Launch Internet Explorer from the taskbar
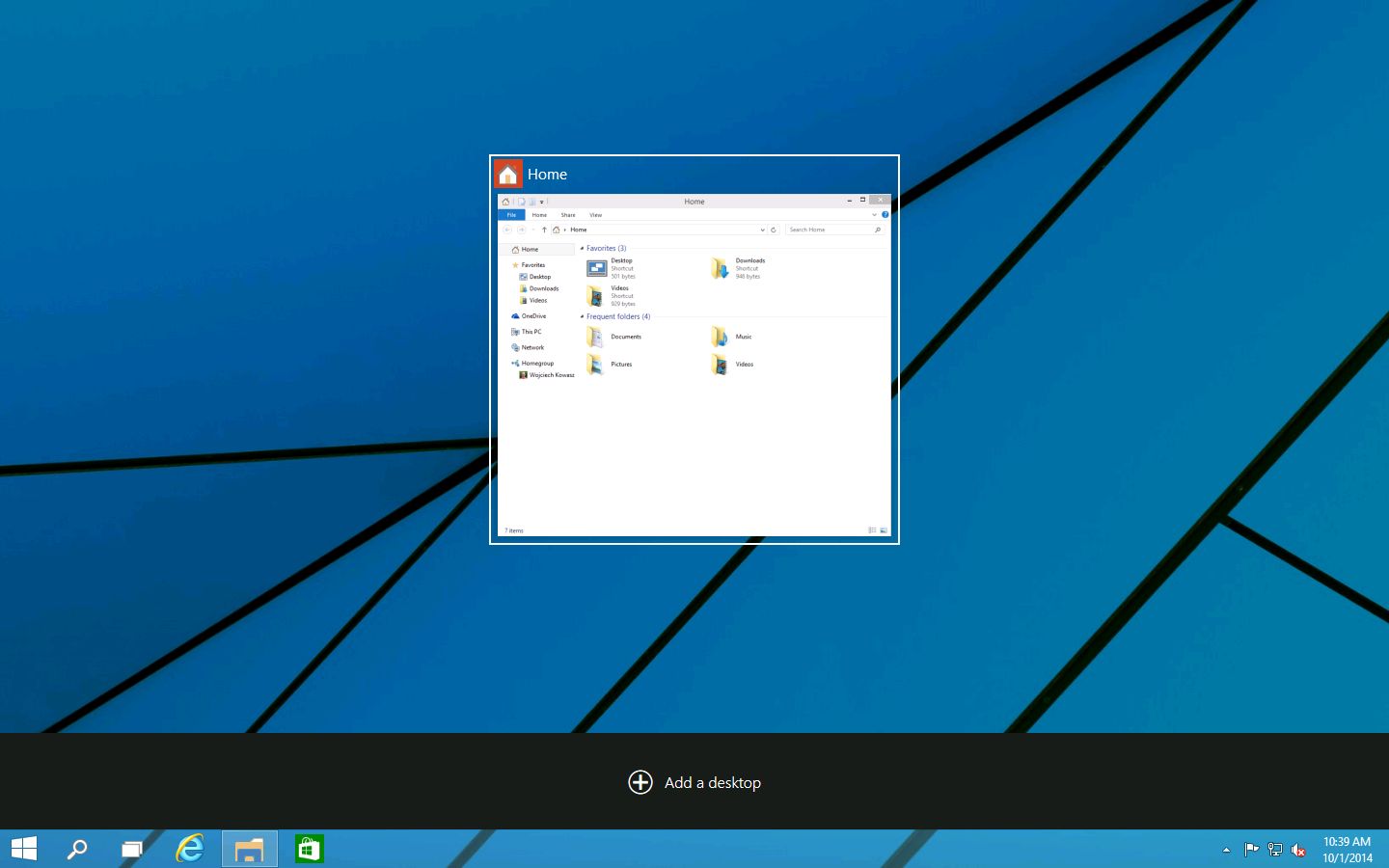 point(190,849)
